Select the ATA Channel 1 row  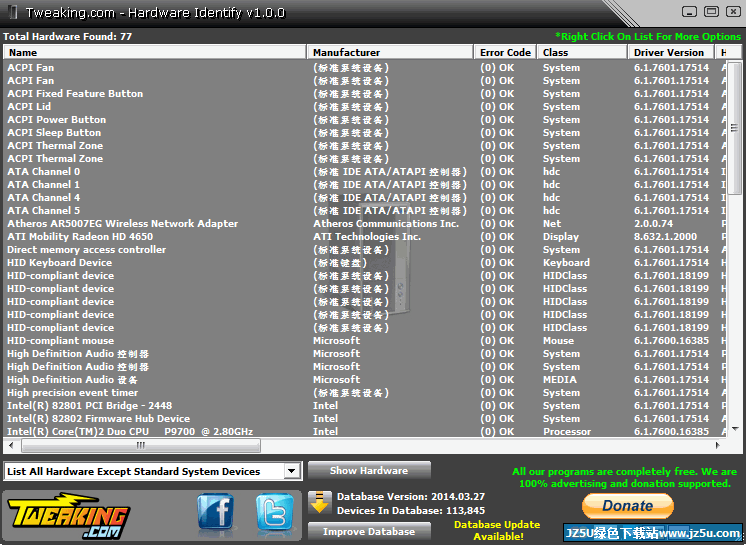[x=365, y=185]
